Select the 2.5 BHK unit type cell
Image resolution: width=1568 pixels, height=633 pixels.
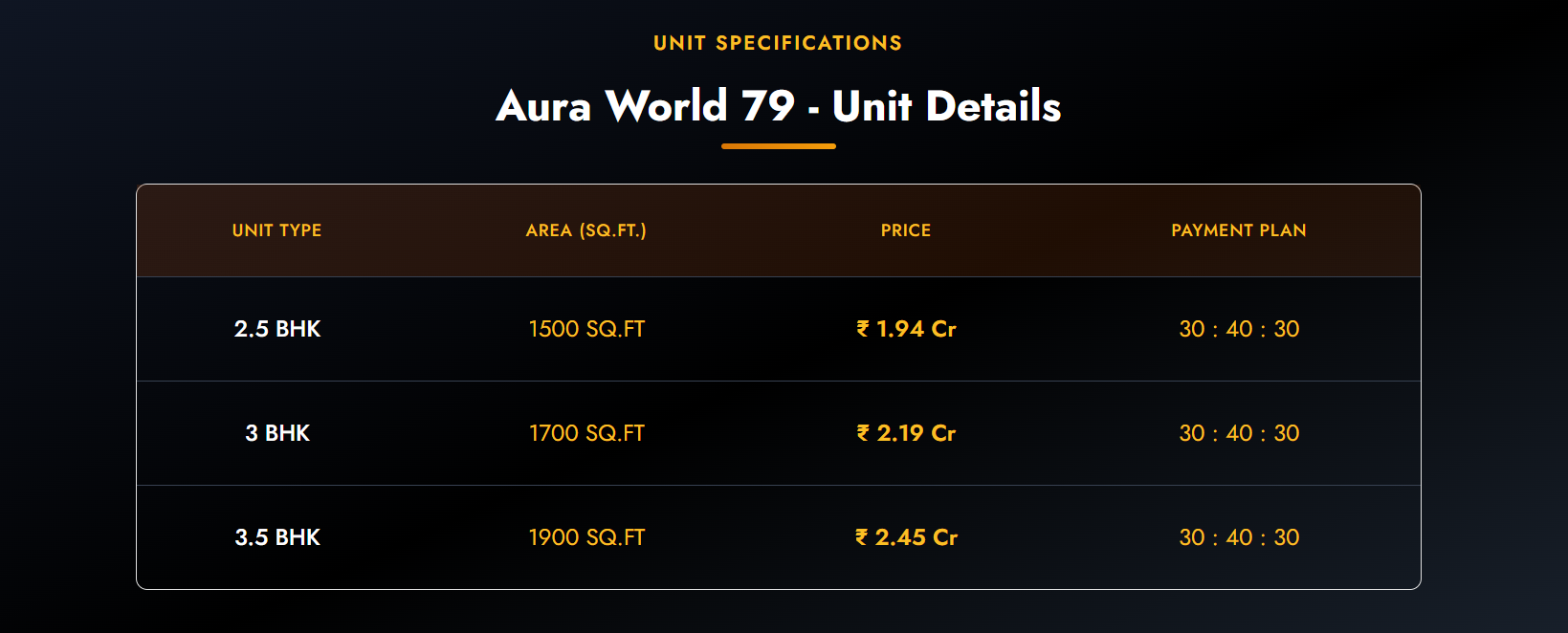[x=277, y=329]
